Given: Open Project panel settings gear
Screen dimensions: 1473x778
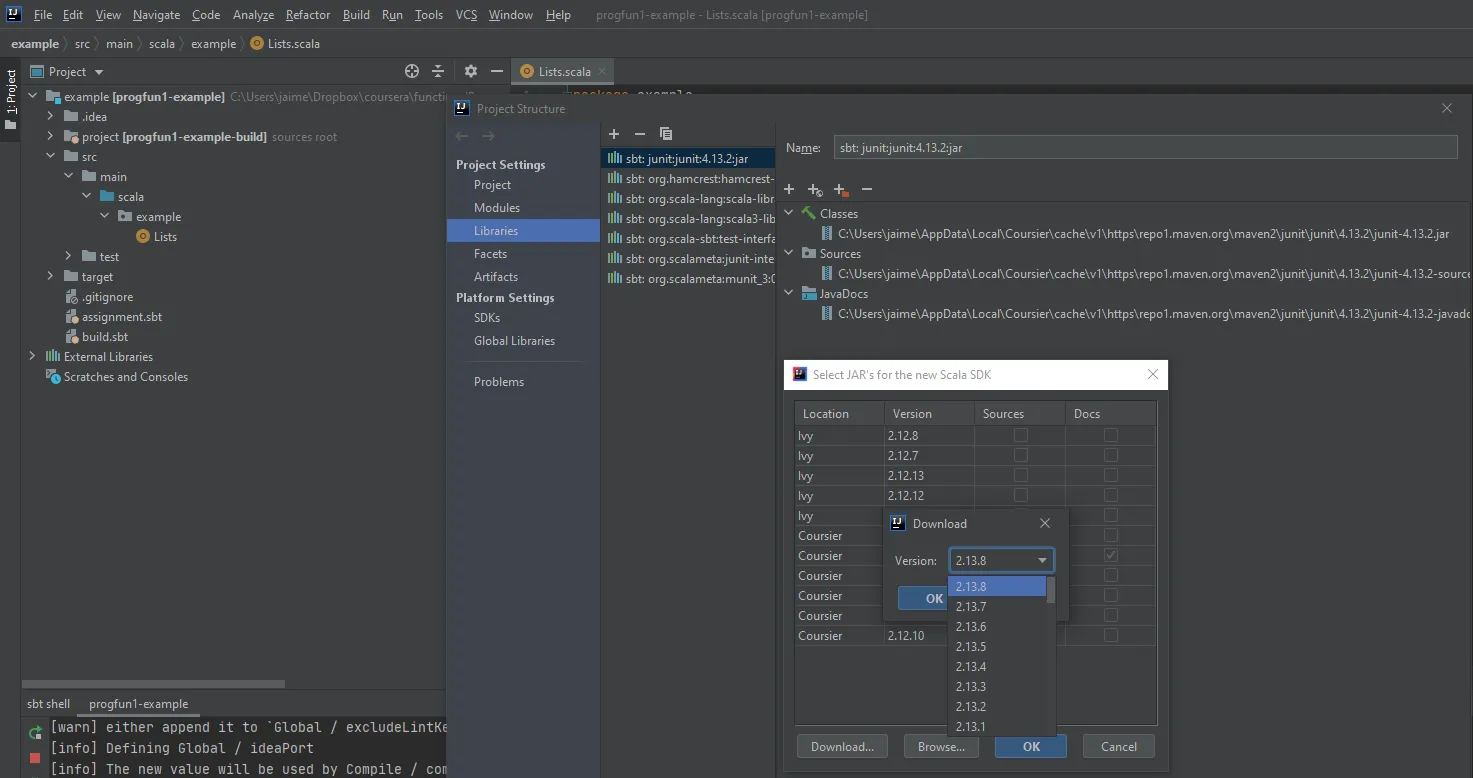Looking at the screenshot, I should (x=471, y=71).
